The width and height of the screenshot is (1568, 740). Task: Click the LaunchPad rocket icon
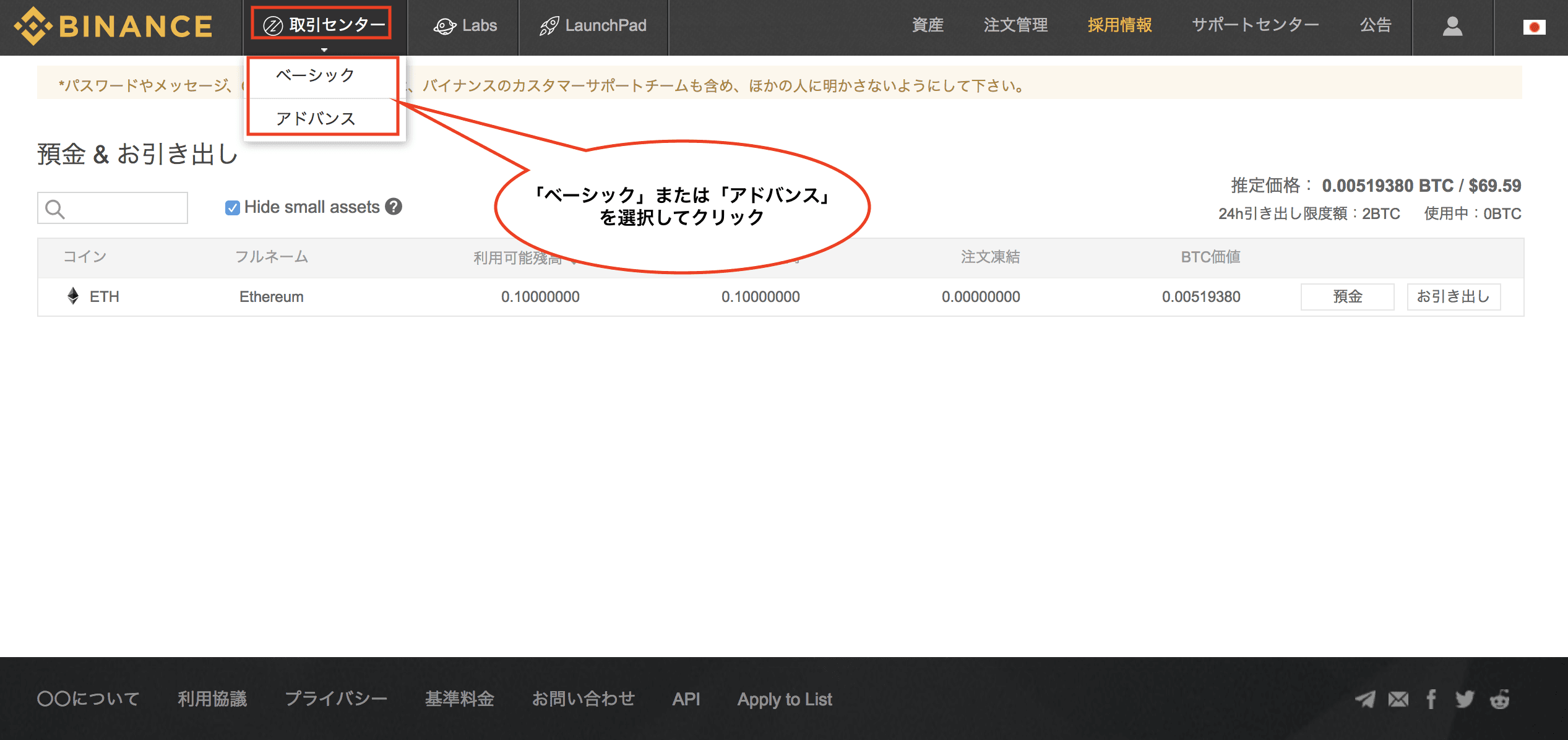[x=549, y=26]
